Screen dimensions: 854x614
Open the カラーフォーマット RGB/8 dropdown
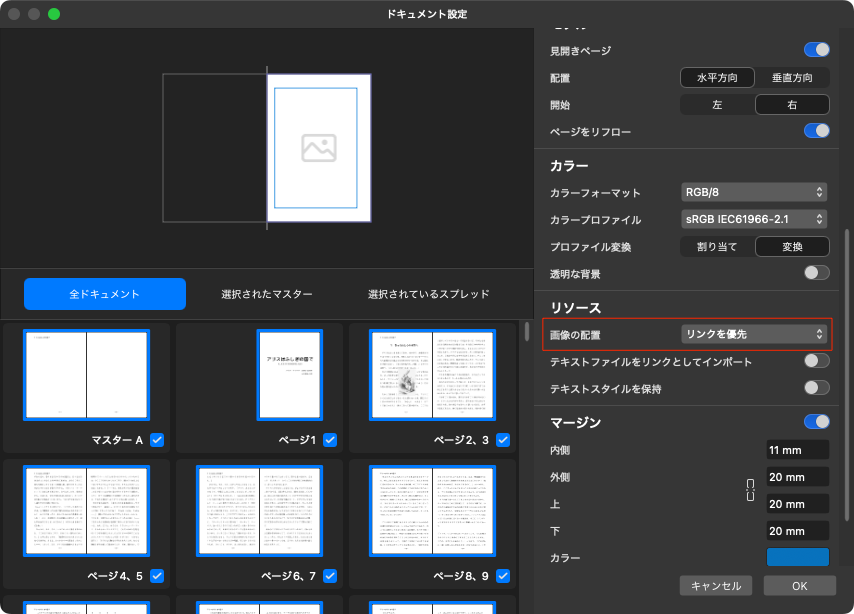click(754, 192)
